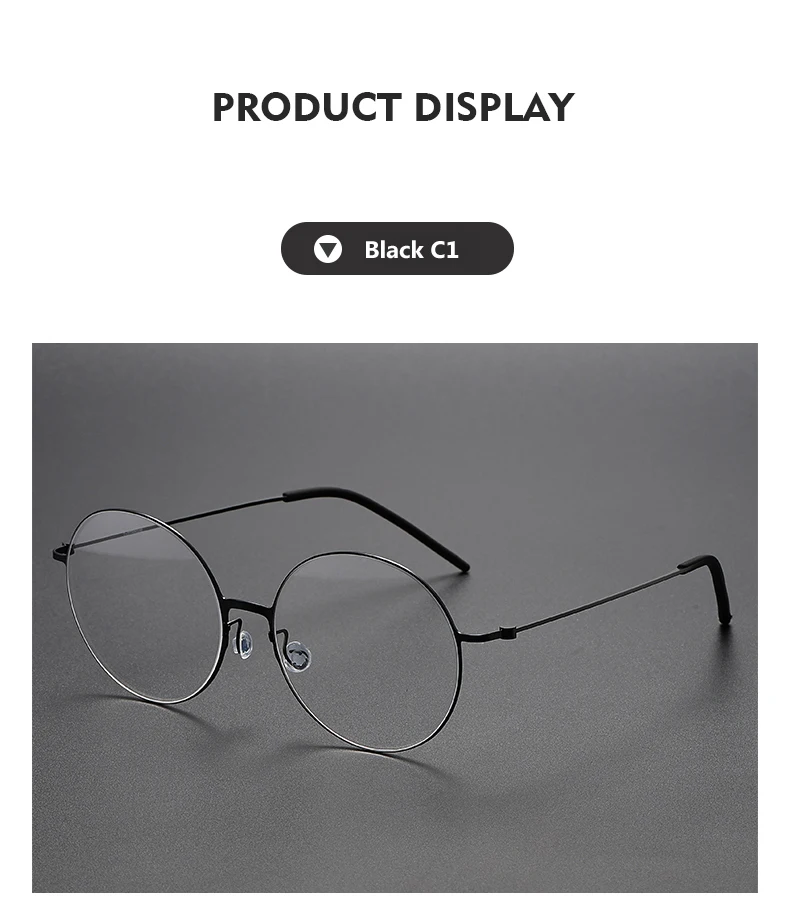Click the hinge joint on the right temple arm
This screenshot has height=897, width=790.
(509, 632)
